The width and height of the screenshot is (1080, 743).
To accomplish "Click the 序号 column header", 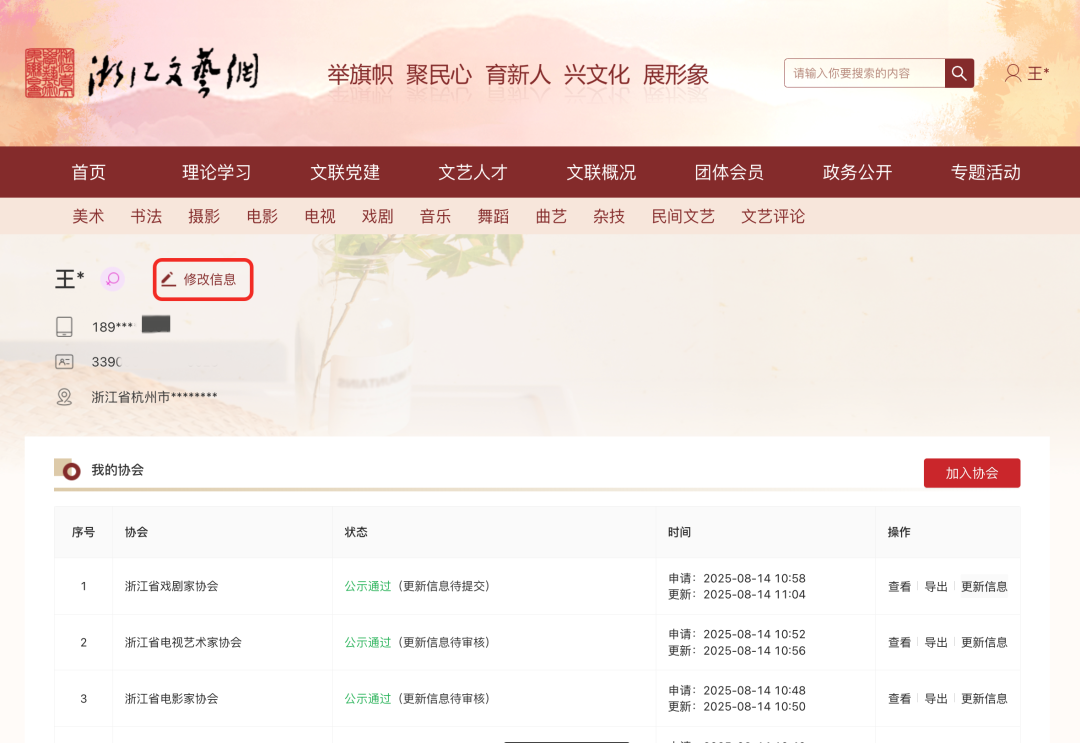I will 83,532.
